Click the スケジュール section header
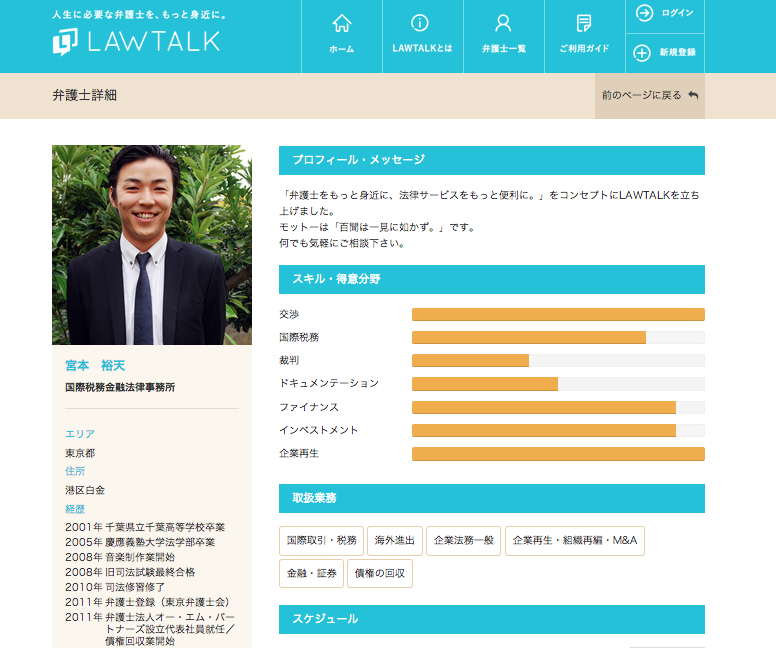776x648 pixels. point(492,619)
